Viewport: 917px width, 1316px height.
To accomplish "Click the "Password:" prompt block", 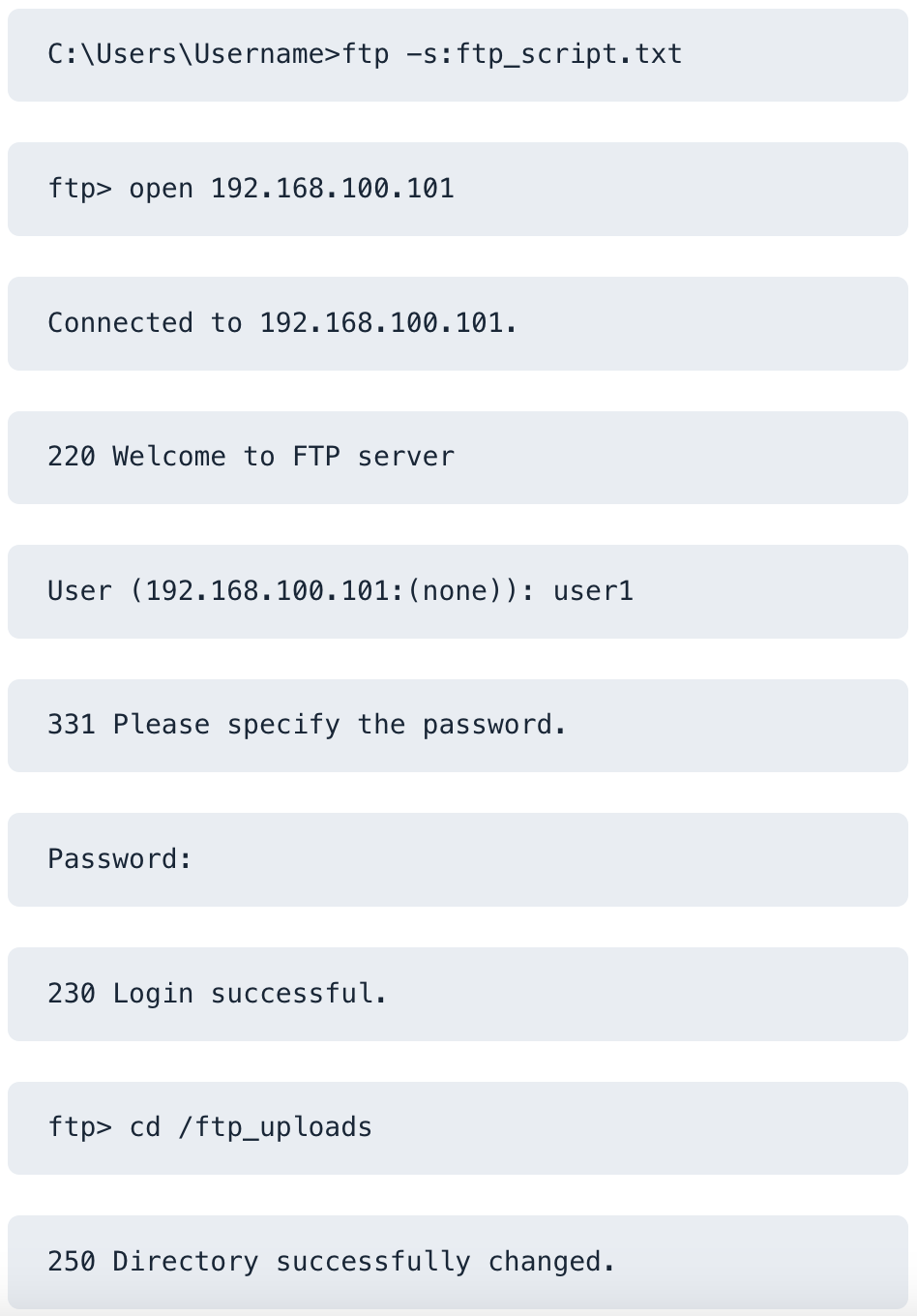I will pyautogui.click(x=120, y=859).
